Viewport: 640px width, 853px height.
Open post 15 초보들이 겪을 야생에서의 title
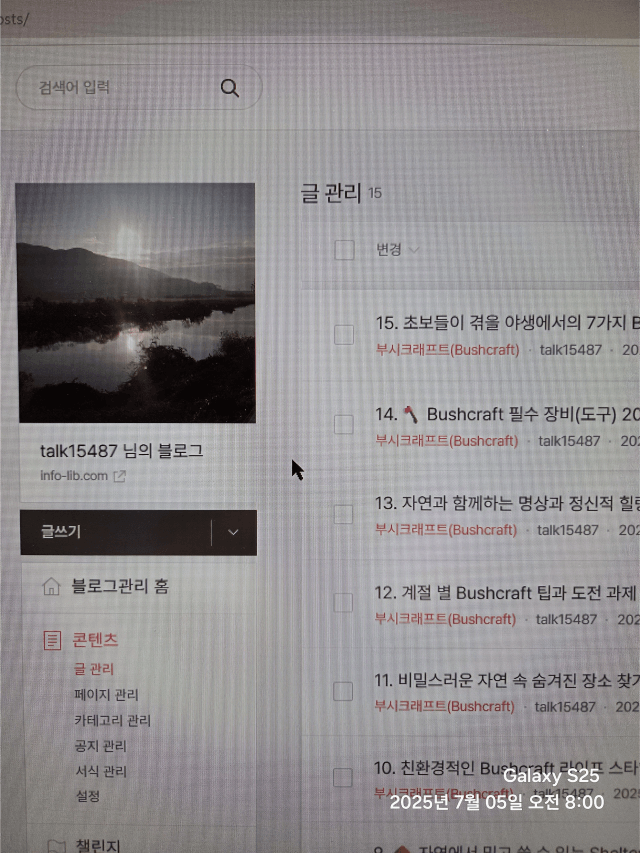point(507,323)
